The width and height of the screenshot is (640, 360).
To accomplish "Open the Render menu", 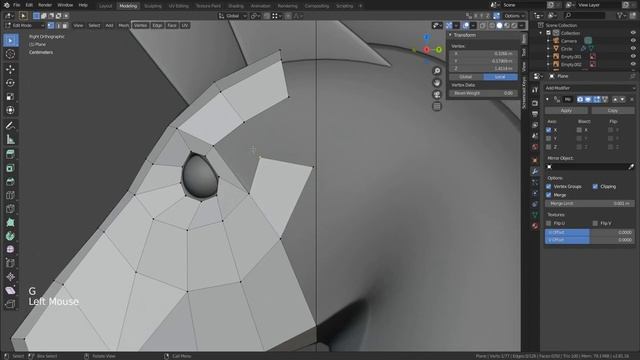I will pyautogui.click(x=45, y=5).
